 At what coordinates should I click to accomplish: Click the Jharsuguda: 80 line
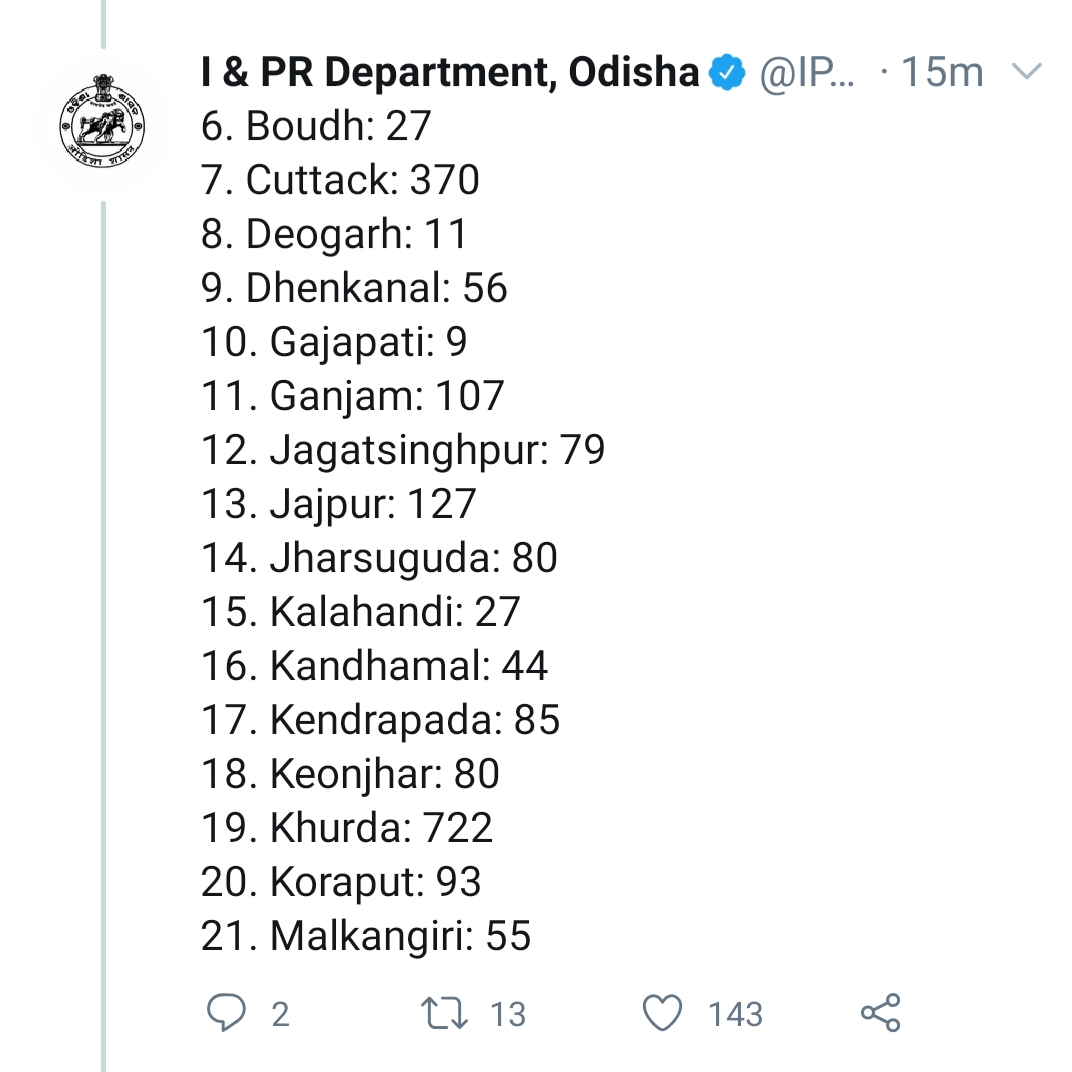[379, 558]
